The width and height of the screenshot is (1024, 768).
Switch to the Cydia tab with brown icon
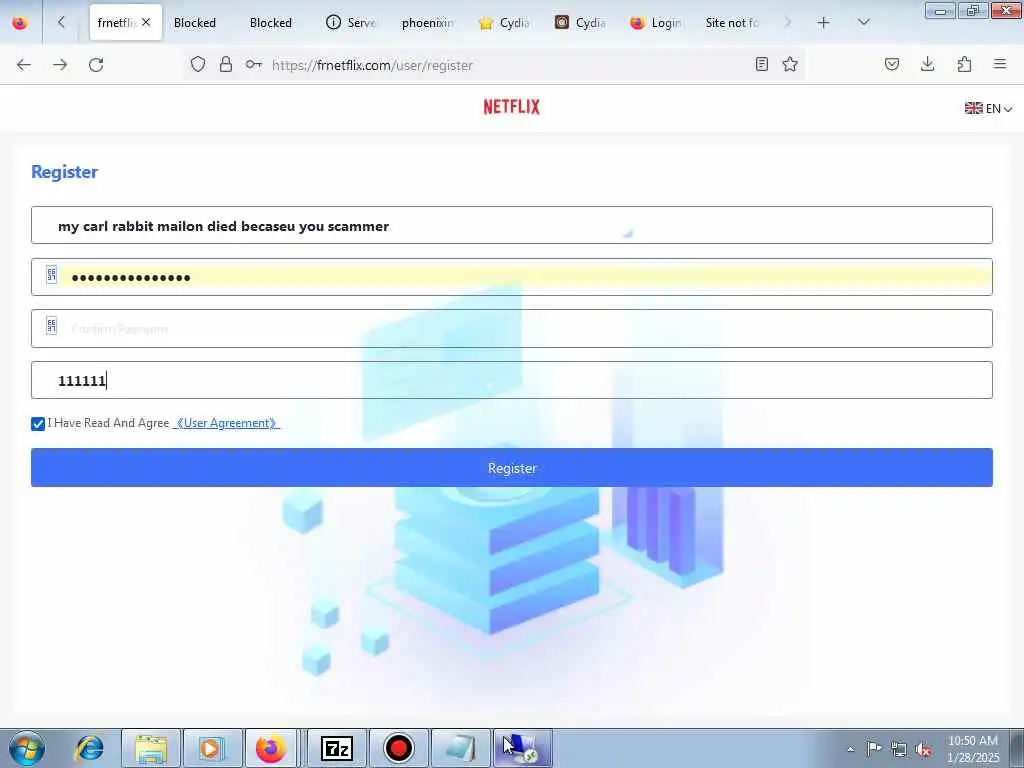(580, 23)
